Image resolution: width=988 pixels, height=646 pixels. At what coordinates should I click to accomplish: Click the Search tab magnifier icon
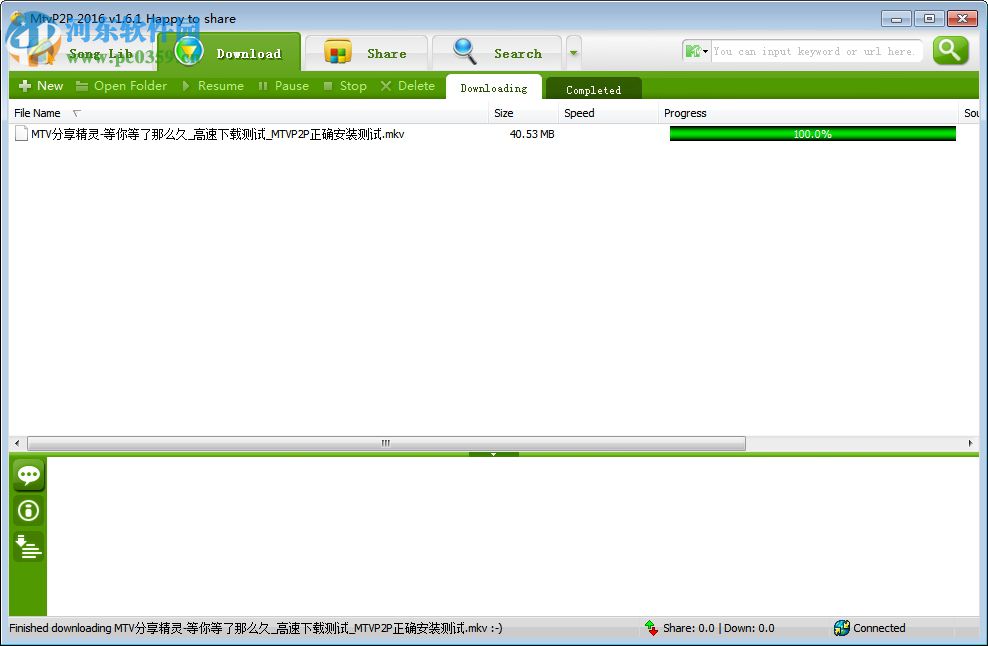point(465,52)
